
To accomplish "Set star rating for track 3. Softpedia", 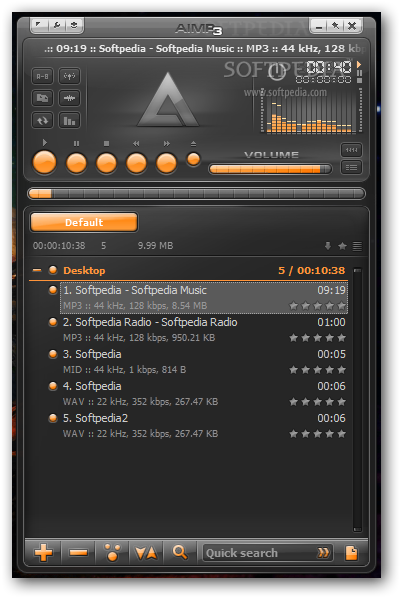I will pos(317,370).
